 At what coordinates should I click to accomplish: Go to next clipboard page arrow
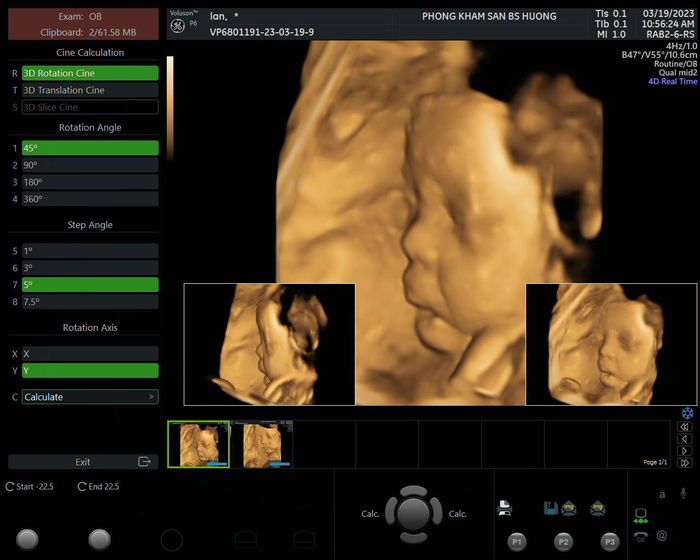pos(685,451)
